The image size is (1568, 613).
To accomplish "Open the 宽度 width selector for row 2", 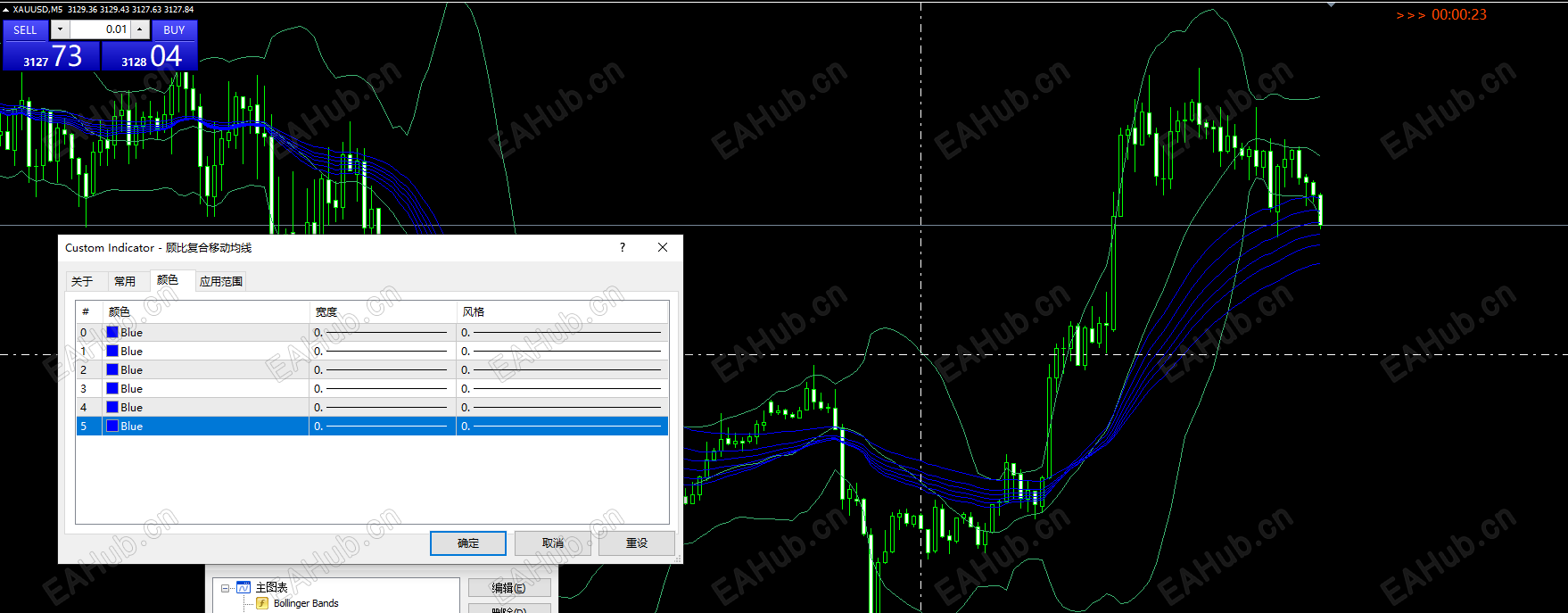I will [383, 369].
